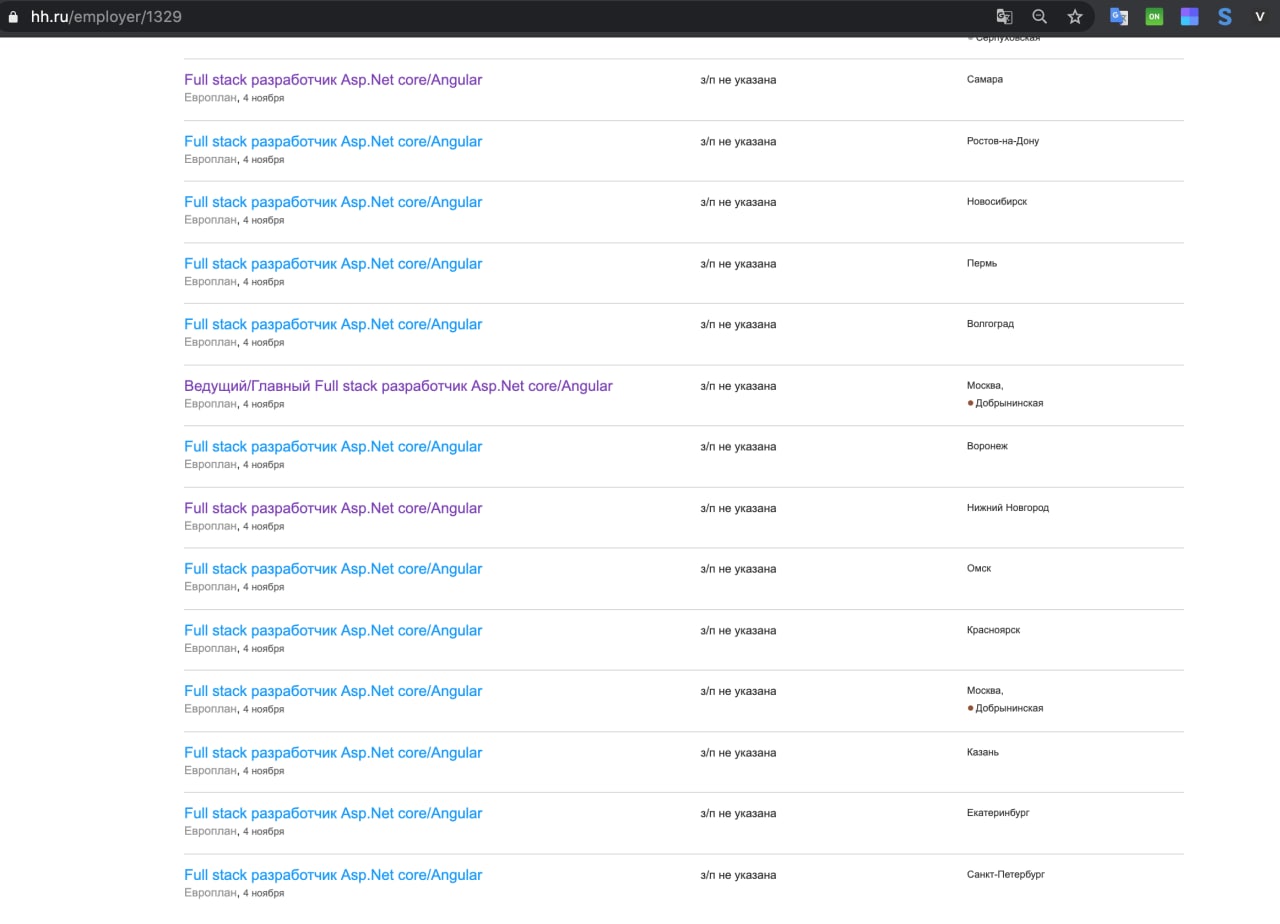Click з/п не указана in Самара row
Screen dimensions: 1280x924
738,80
